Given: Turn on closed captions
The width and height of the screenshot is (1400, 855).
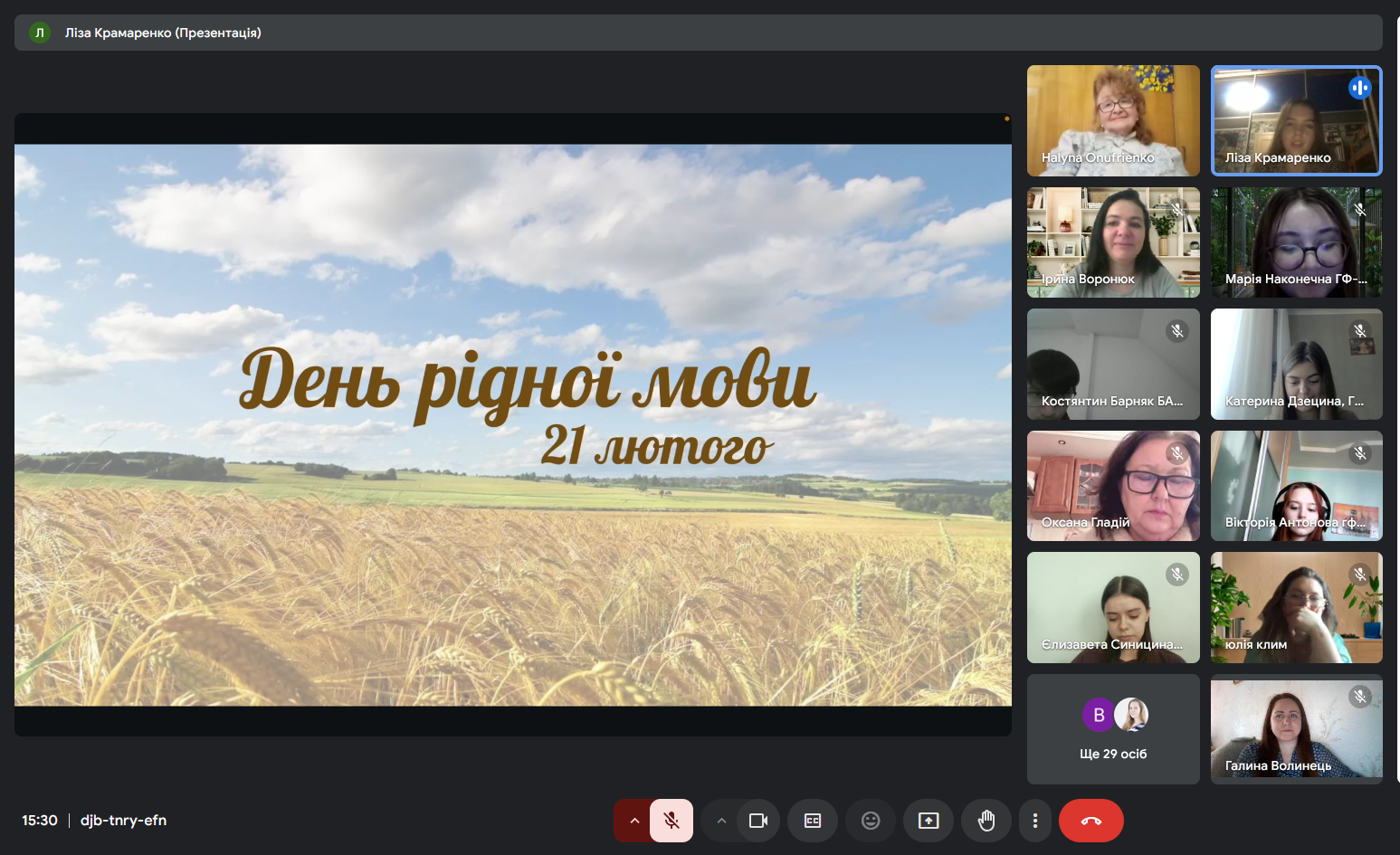Looking at the screenshot, I should point(813,821).
